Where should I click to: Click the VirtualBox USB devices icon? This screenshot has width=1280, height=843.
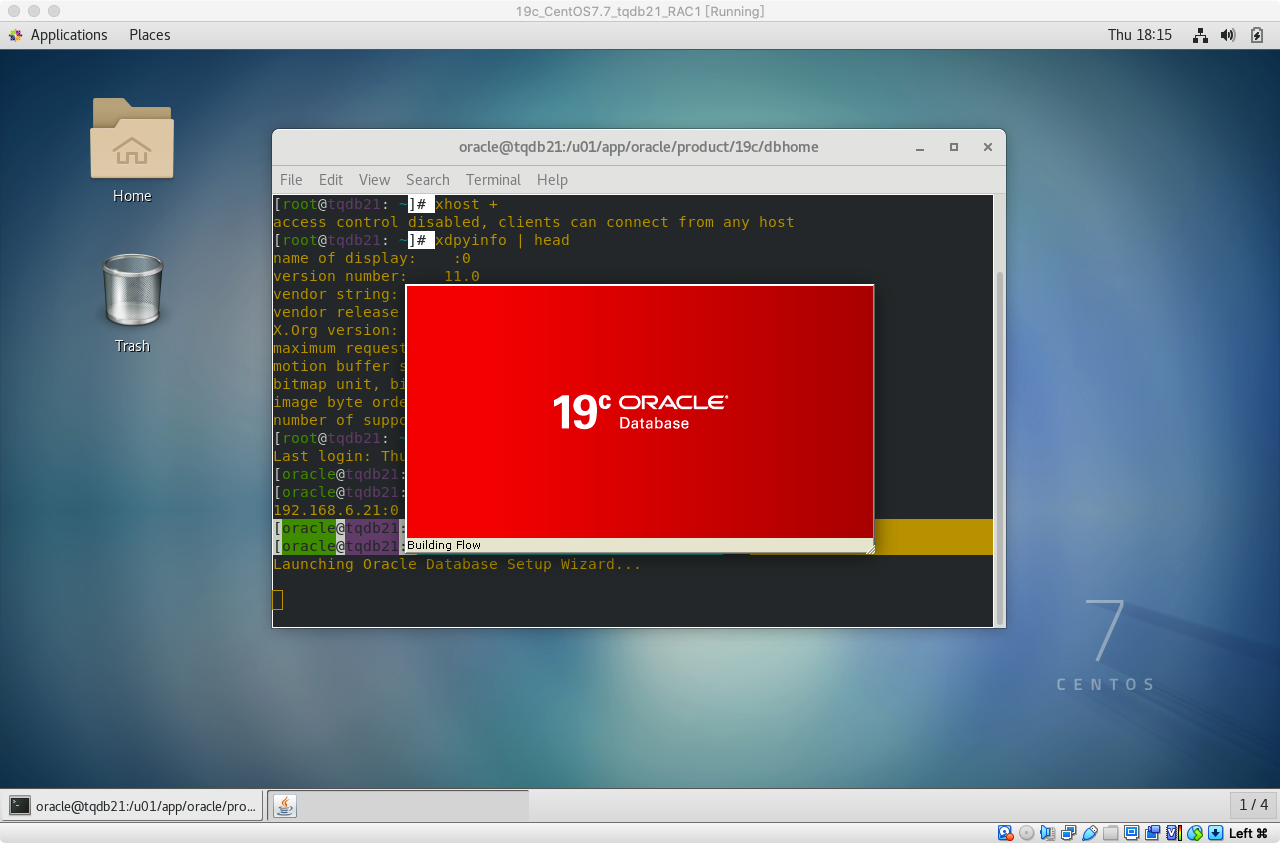coord(1090,833)
